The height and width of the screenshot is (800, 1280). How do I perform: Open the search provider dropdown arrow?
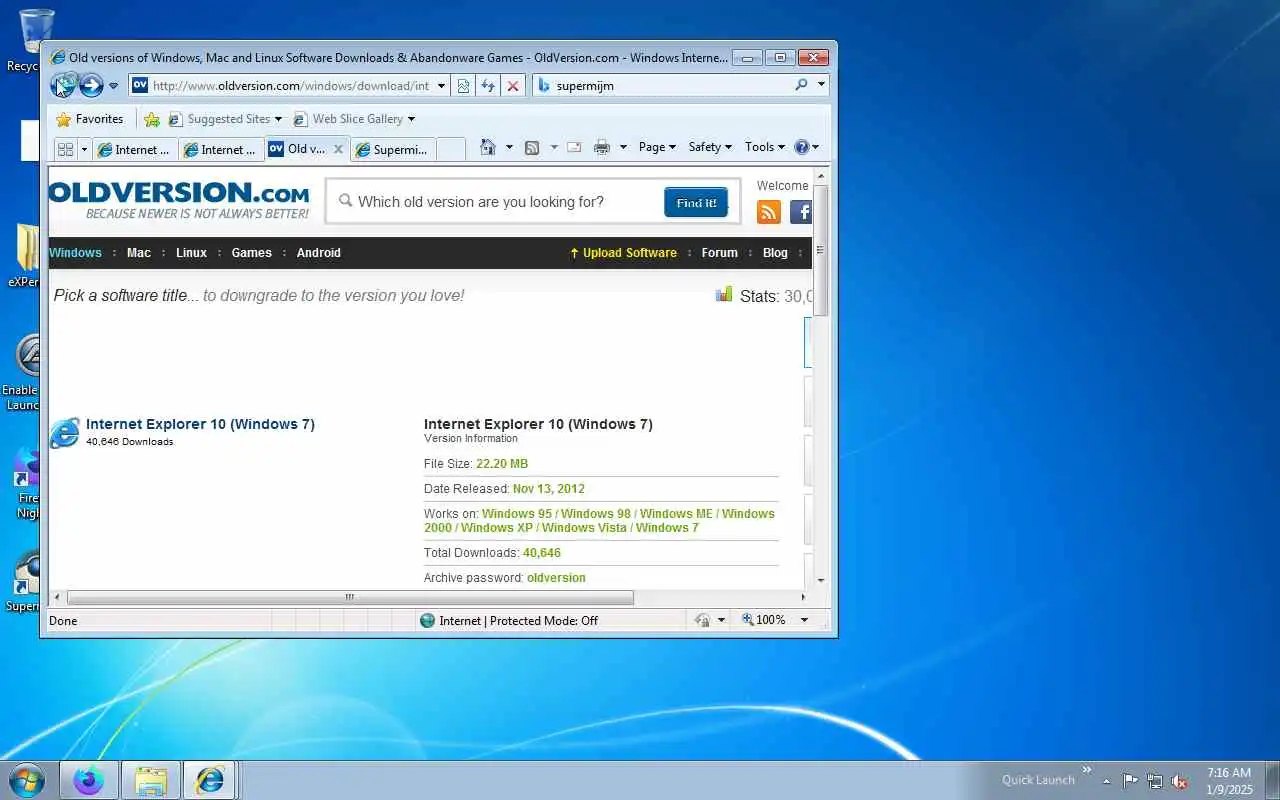[821, 86]
